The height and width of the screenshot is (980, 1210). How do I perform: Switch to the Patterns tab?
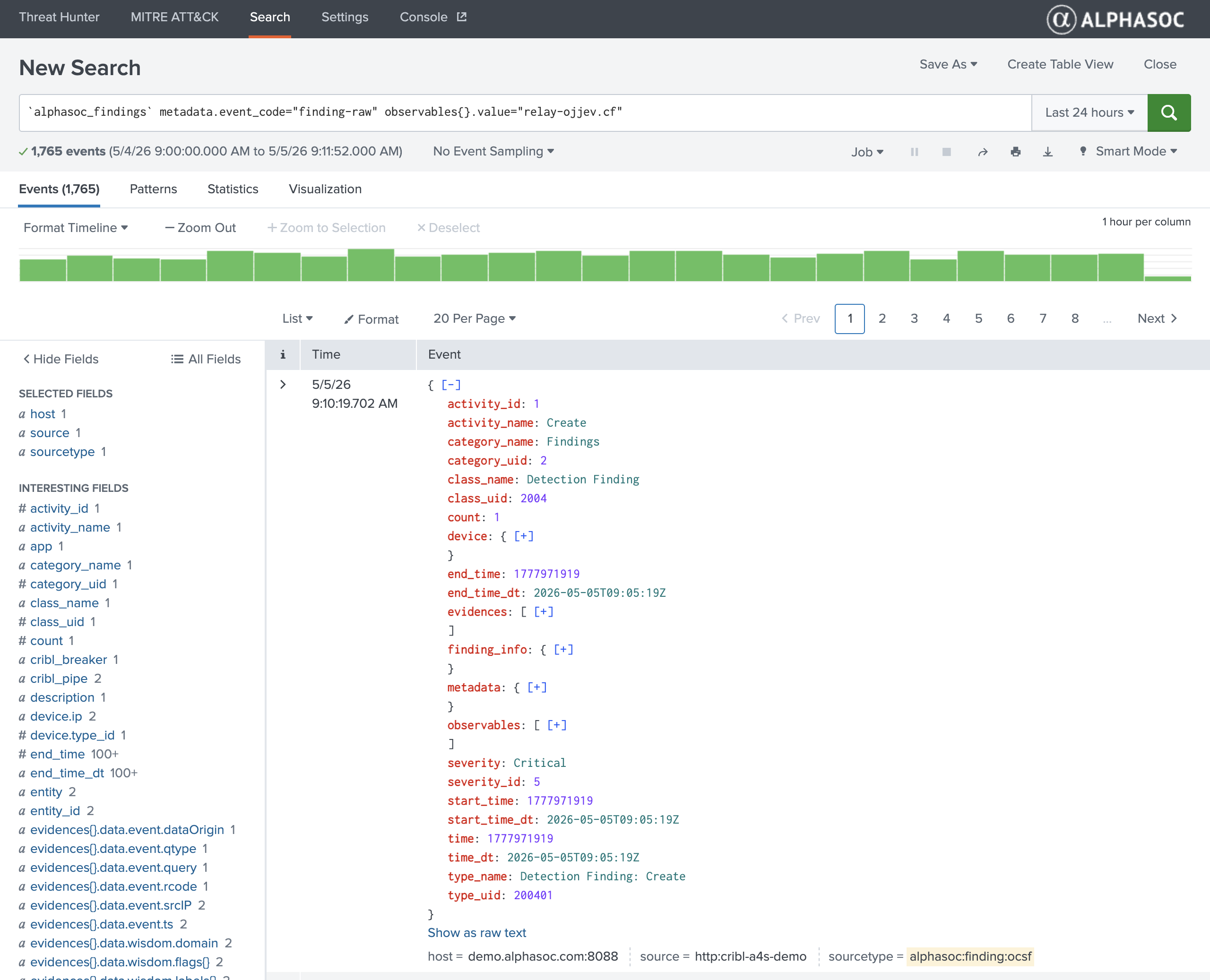click(154, 189)
